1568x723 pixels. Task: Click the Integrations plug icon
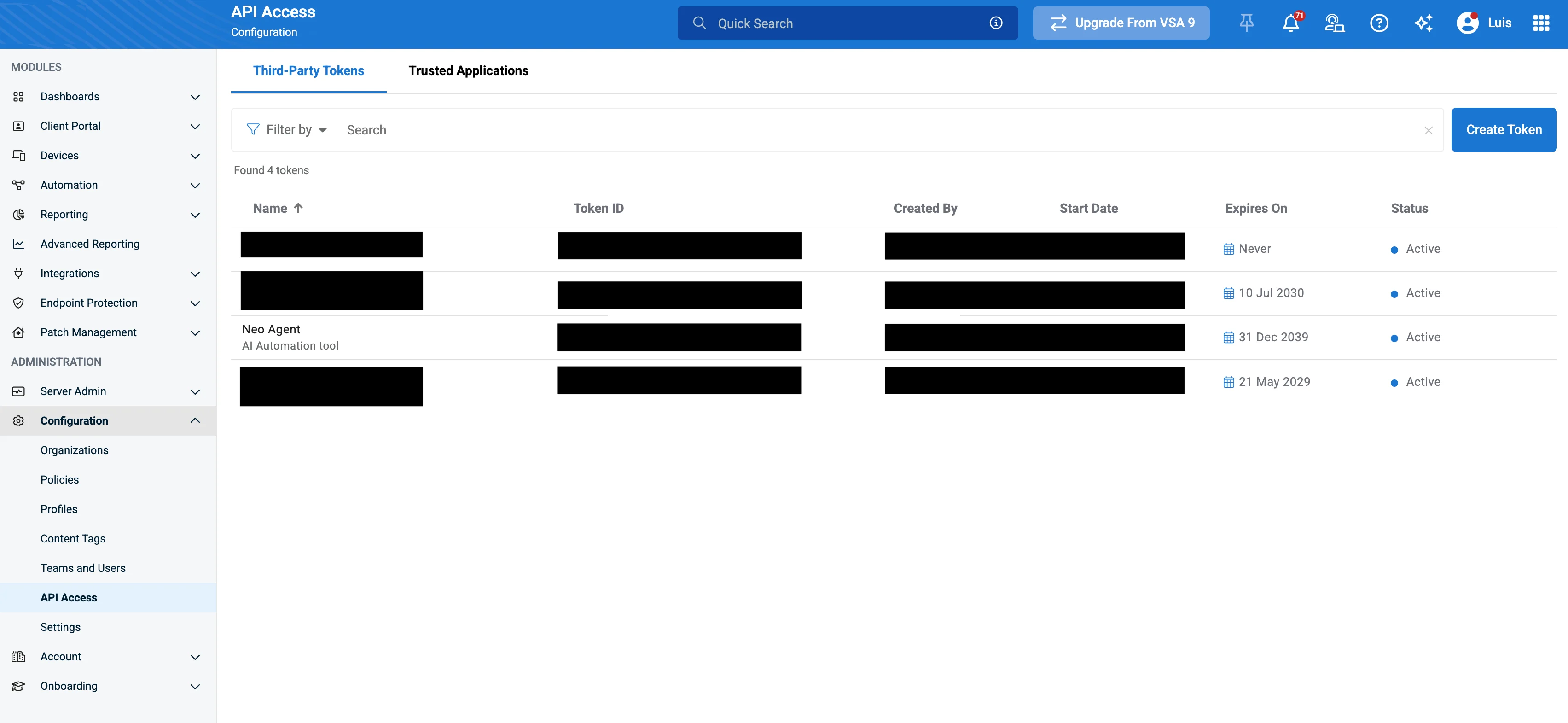tap(18, 274)
